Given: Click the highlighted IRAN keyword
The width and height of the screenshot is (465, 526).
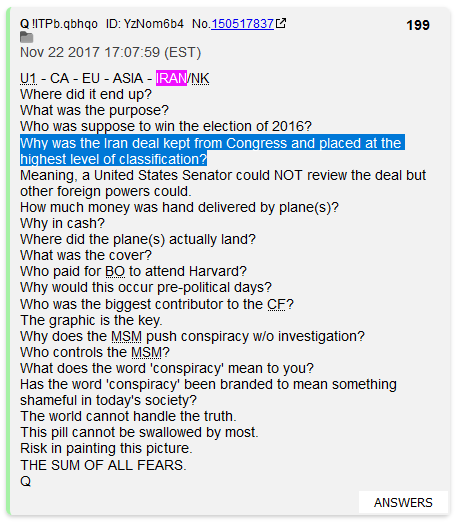Looking at the screenshot, I should click(171, 78).
